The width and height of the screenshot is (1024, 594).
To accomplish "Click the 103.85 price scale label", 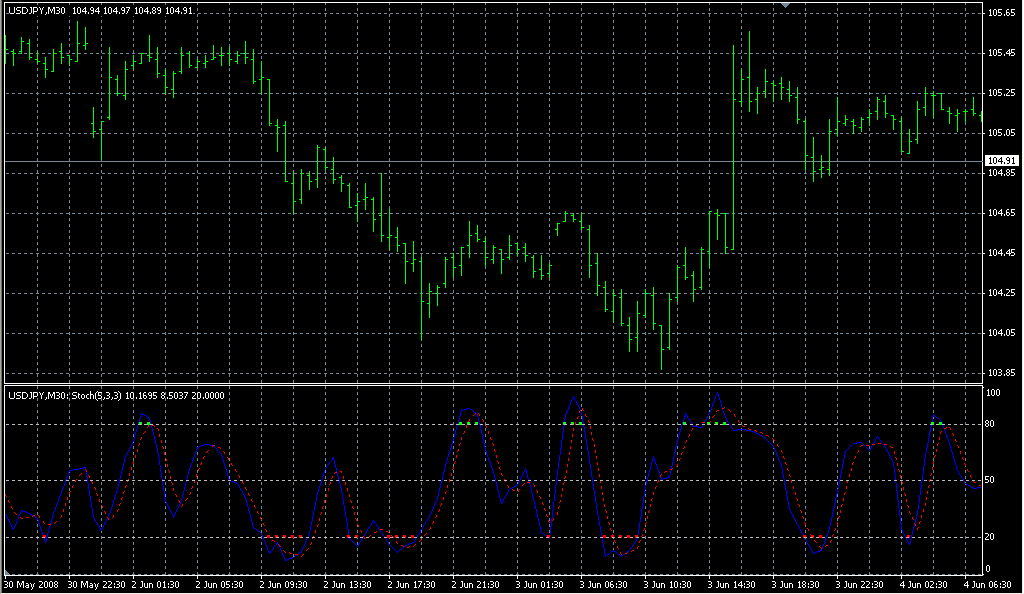I will tap(1001, 373).
